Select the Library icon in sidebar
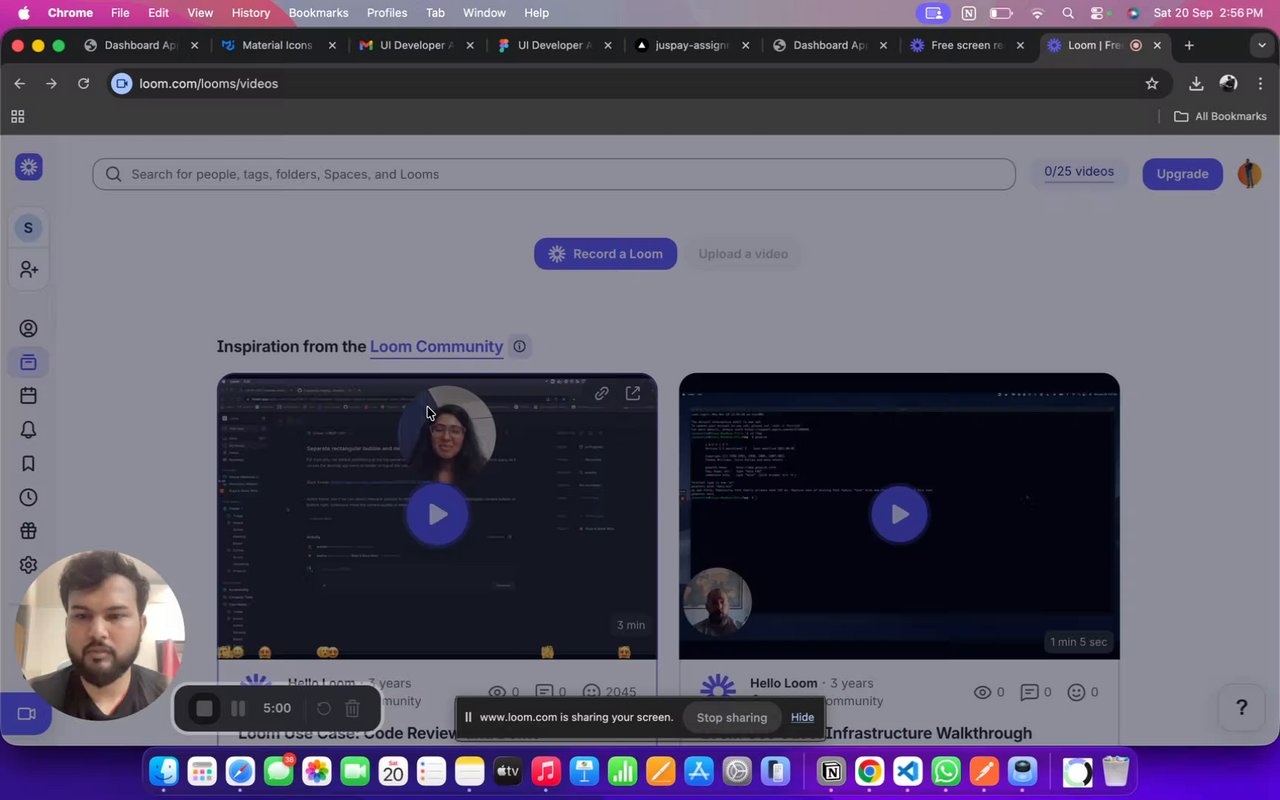This screenshot has width=1280, height=800. click(28, 362)
